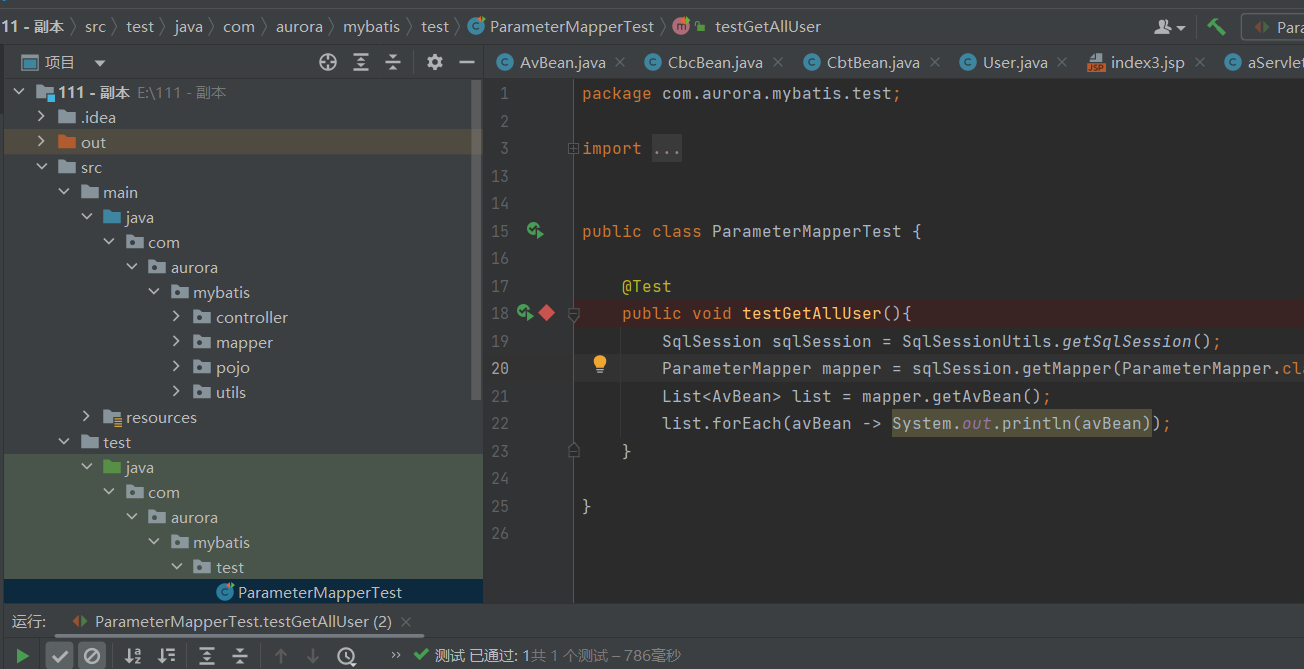Screen dimensions: 1304x669
Task: Expand the folded import block
Action: point(573,148)
